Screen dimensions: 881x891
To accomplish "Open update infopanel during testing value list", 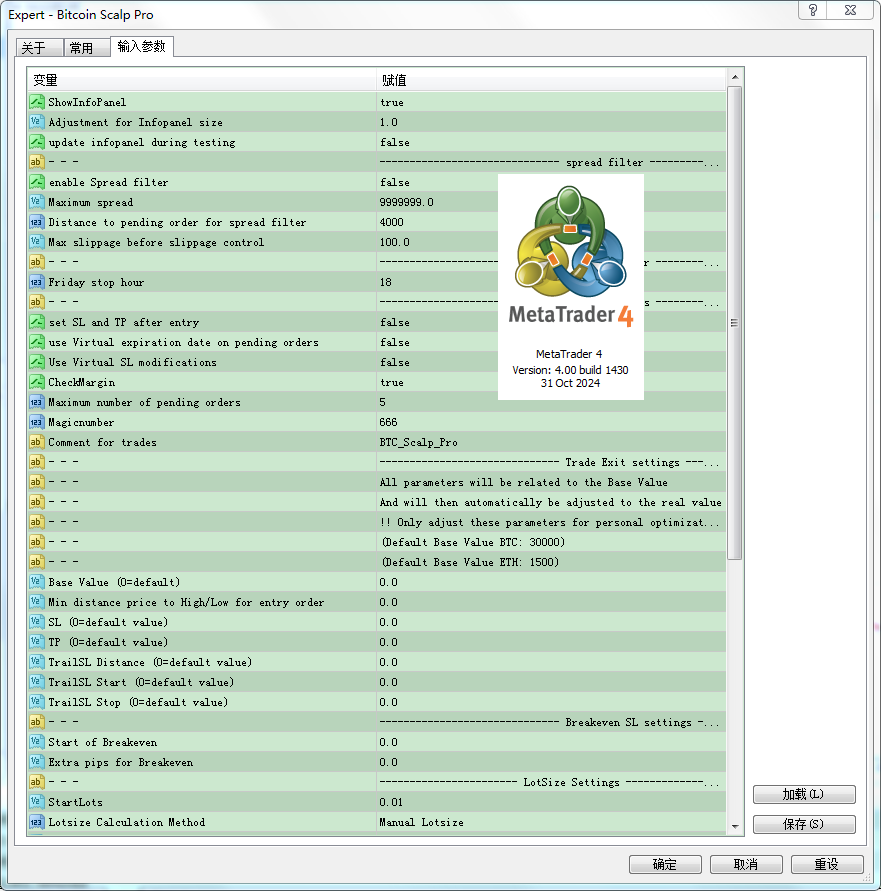I will pyautogui.click(x=550, y=142).
